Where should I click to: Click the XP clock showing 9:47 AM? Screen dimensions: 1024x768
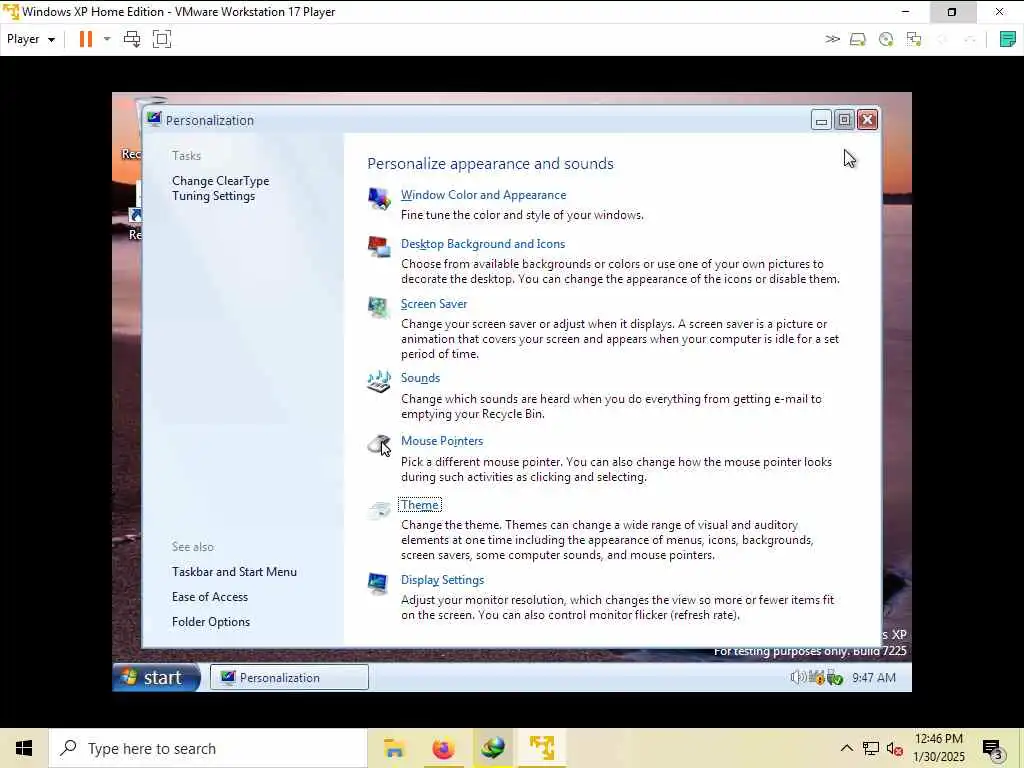click(874, 678)
